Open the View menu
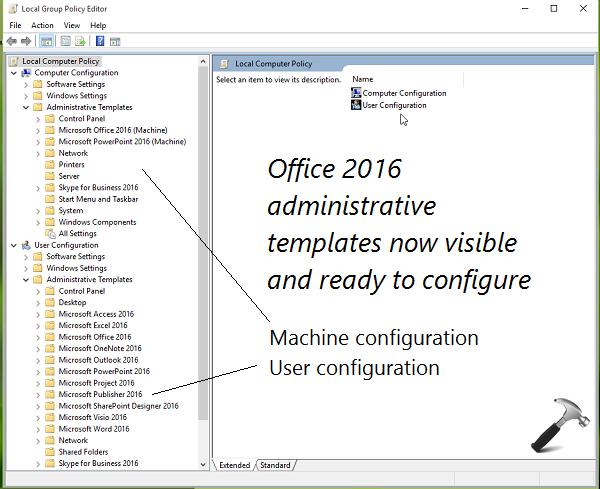The image size is (600, 489). click(72, 25)
